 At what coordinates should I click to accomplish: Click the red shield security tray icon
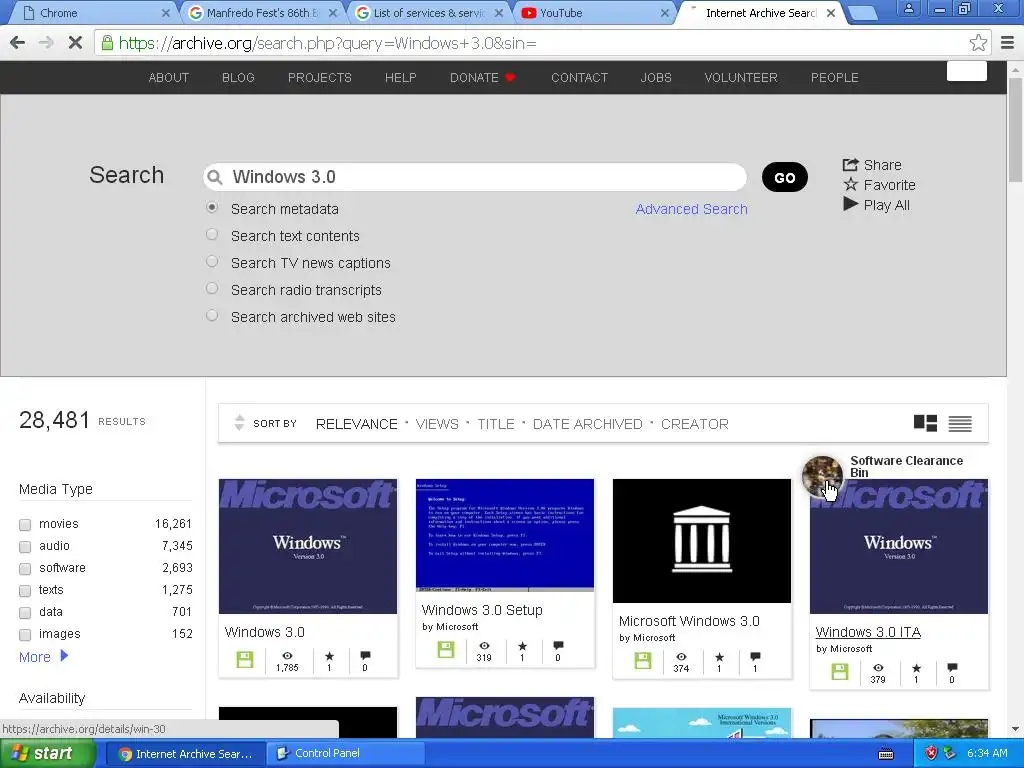[x=931, y=754]
